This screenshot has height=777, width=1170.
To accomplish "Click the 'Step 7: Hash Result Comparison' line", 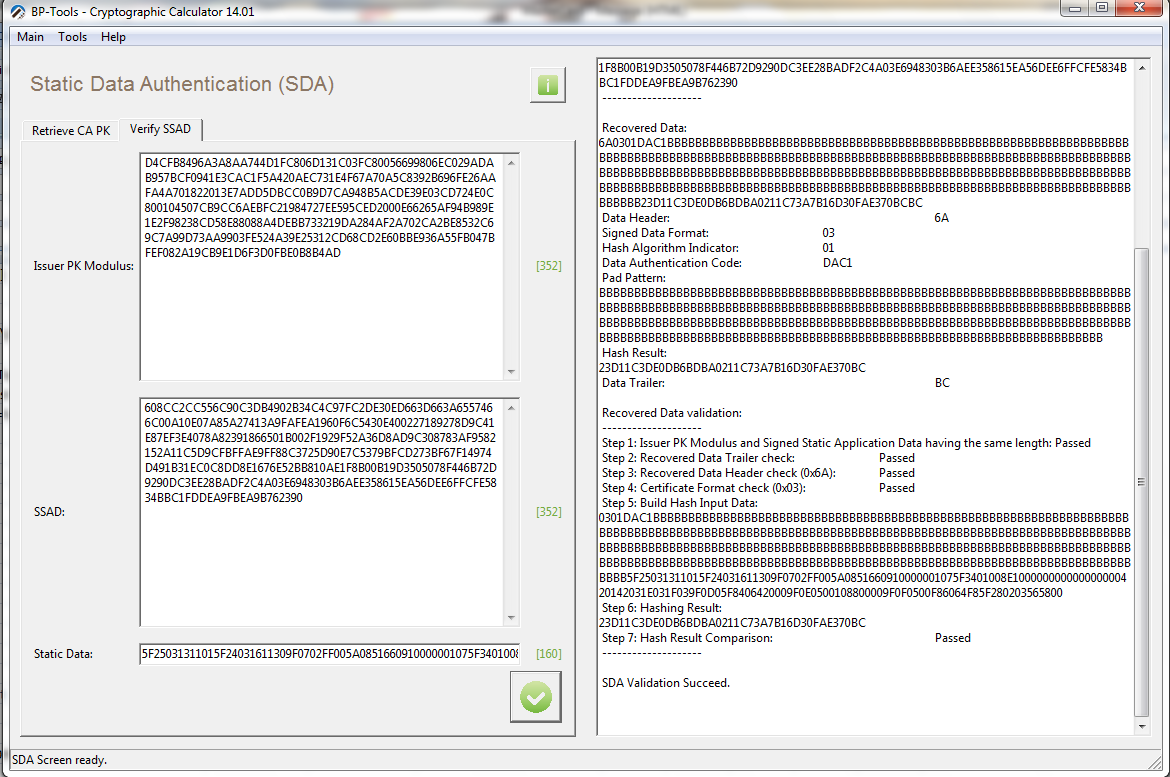I will (786, 638).
